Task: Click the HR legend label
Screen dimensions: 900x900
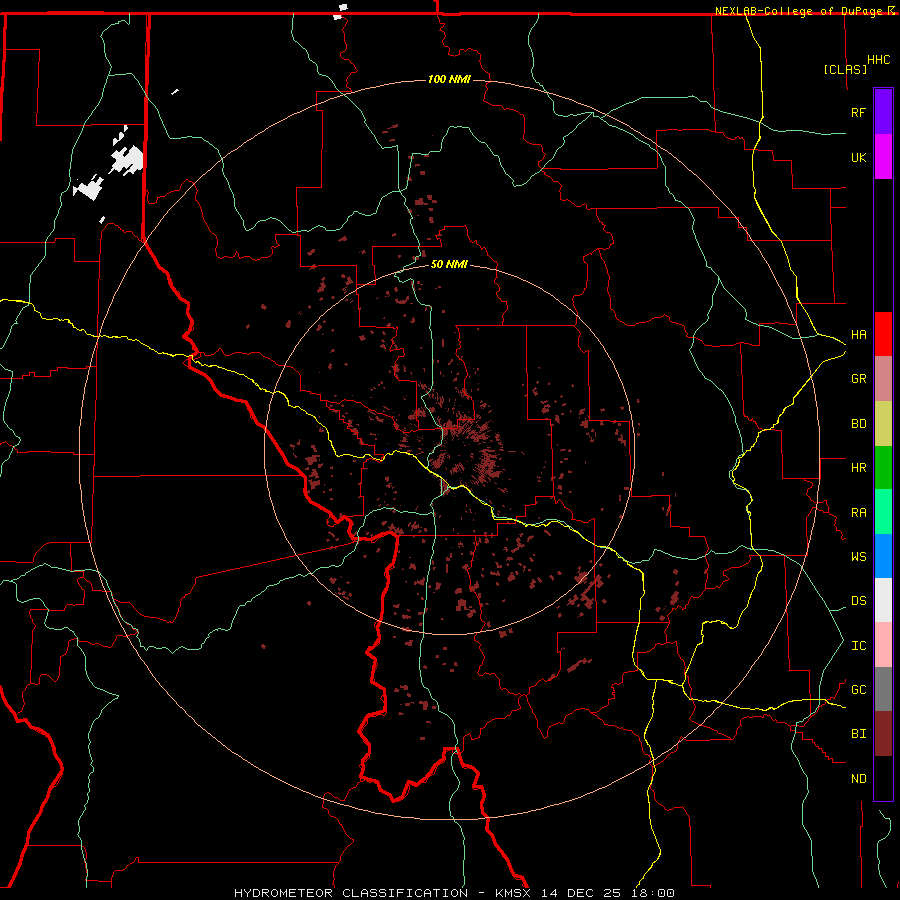Action: point(858,468)
